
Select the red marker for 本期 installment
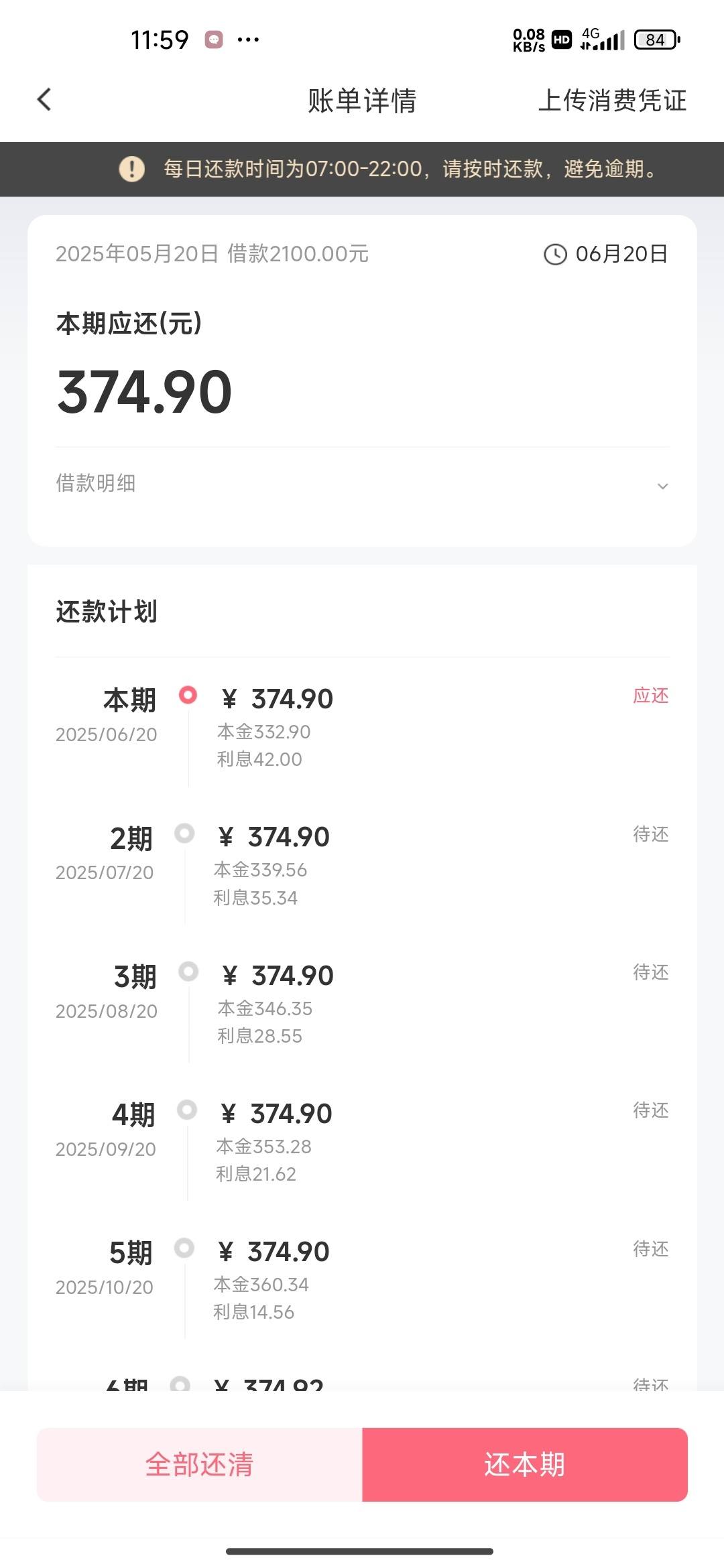click(188, 695)
